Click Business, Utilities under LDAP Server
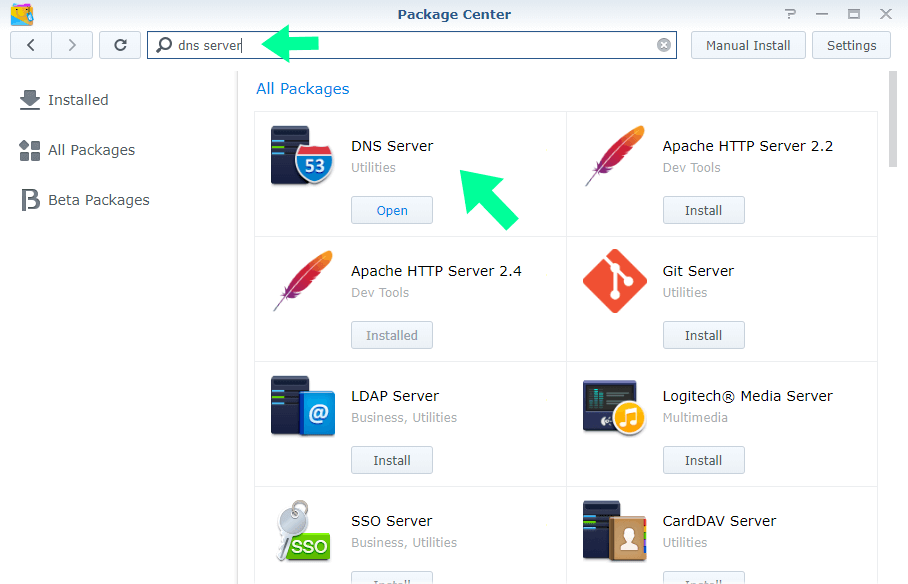908x584 pixels. coord(404,418)
